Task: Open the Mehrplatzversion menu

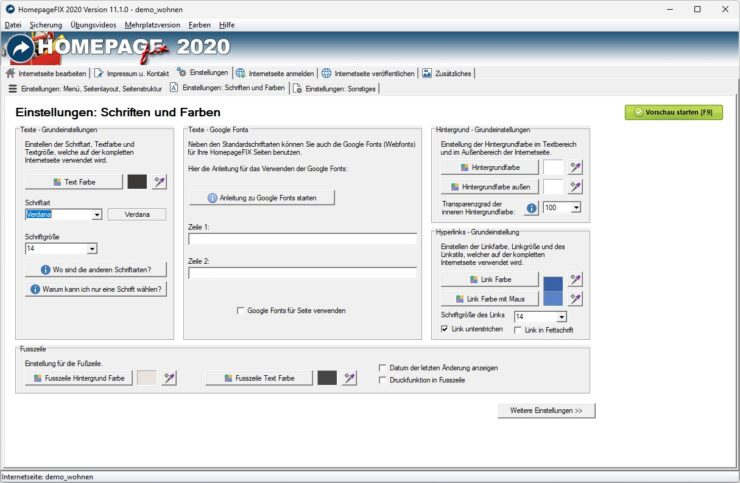Action: click(152, 25)
